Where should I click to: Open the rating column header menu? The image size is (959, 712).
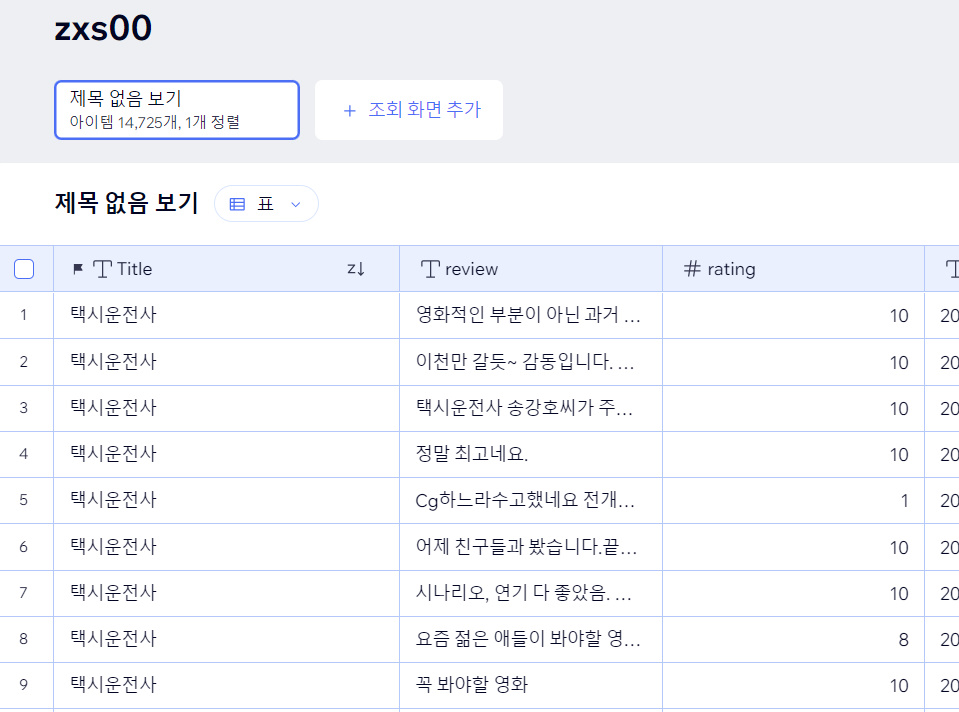point(792,269)
